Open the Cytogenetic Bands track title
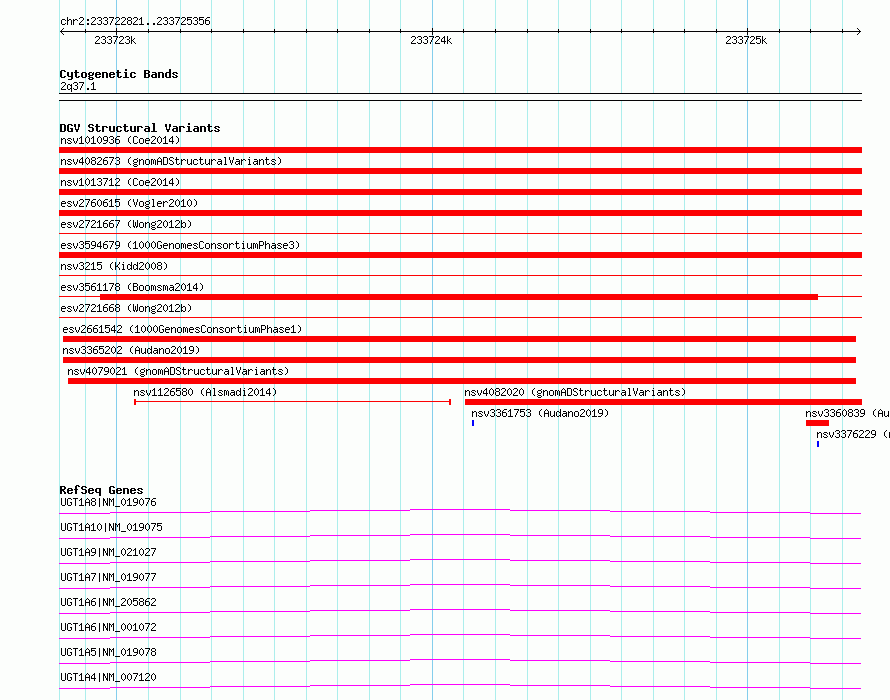The width and height of the screenshot is (890, 700). 119,74
